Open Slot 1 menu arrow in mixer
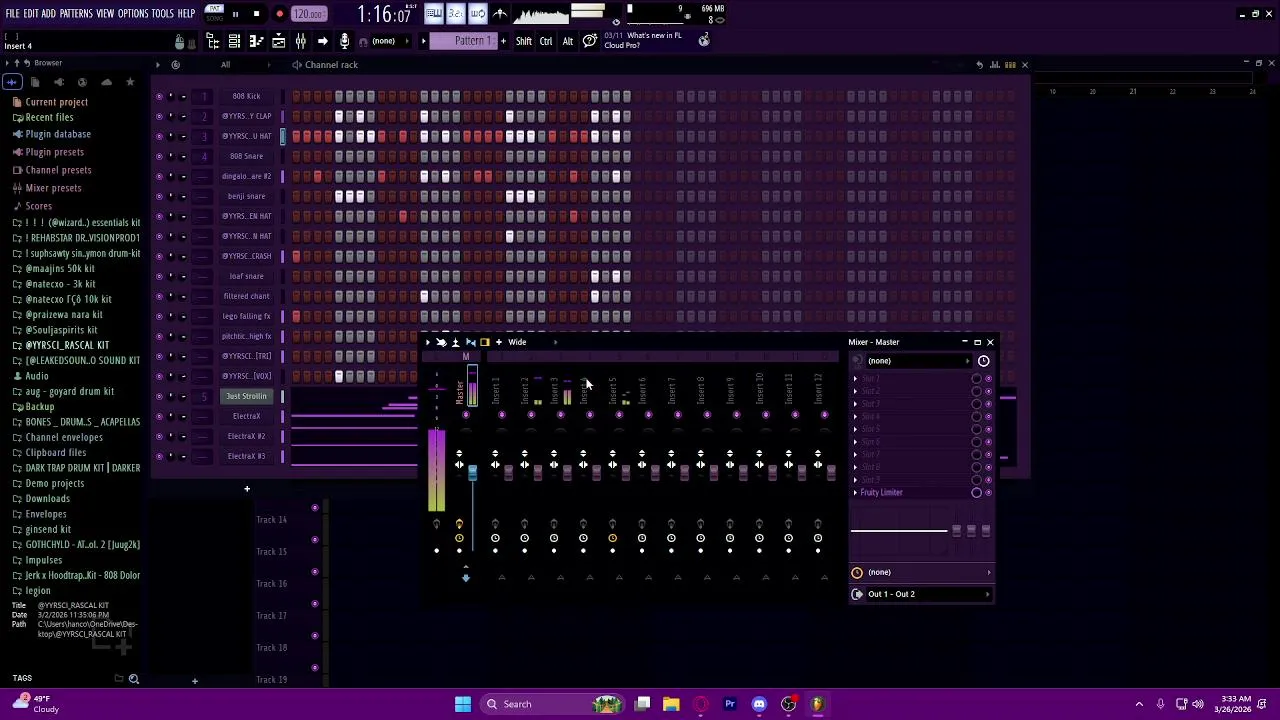Viewport: 1280px width, 720px height. pyautogui.click(x=855, y=379)
